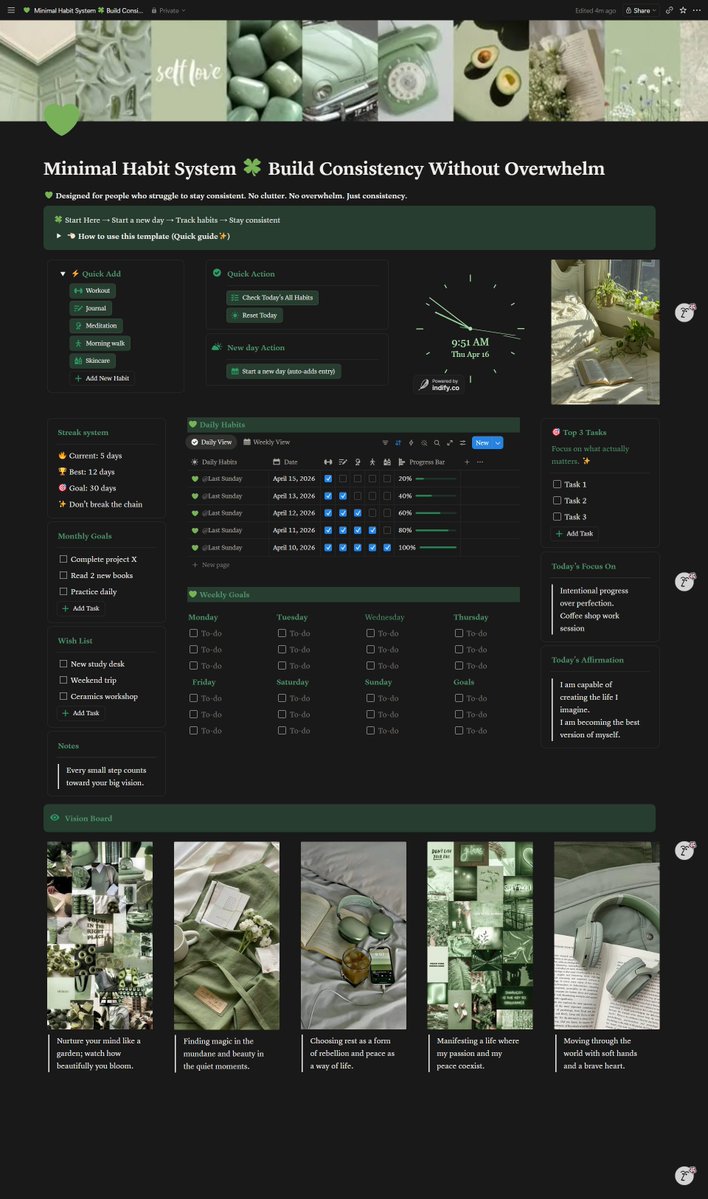
Task: Click Start a new day button
Action: tap(284, 371)
